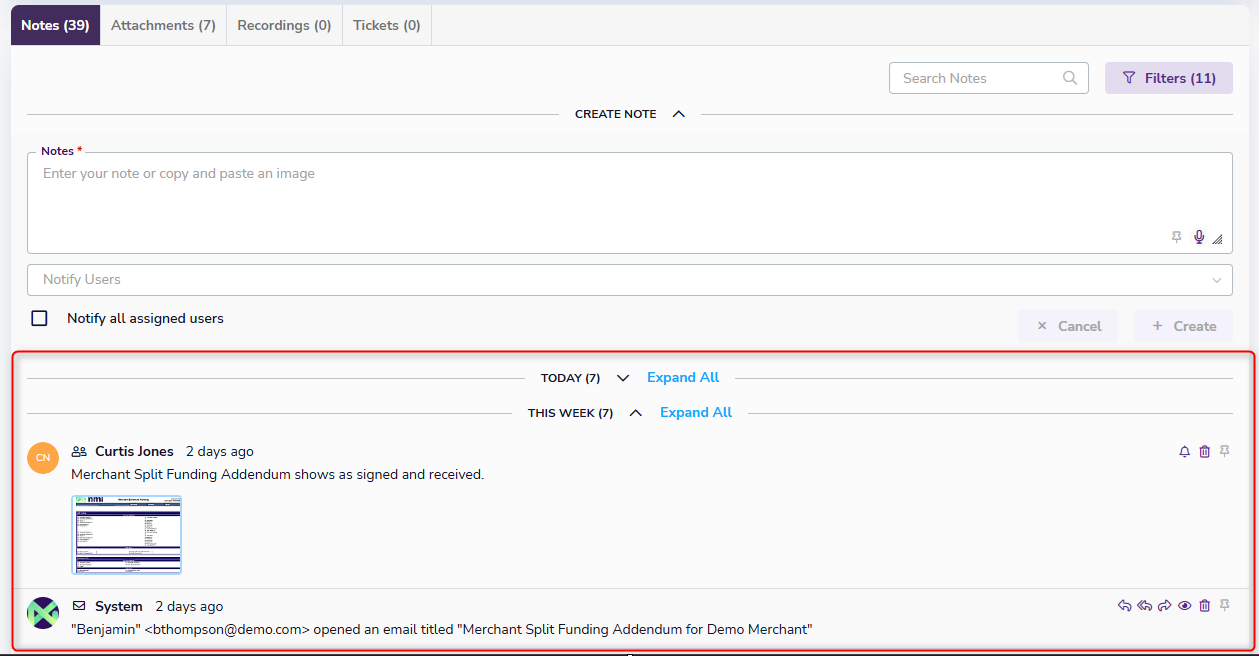The height and width of the screenshot is (656, 1259).
Task: Click Expand All next to TODAY (7)
Action: pyautogui.click(x=683, y=378)
